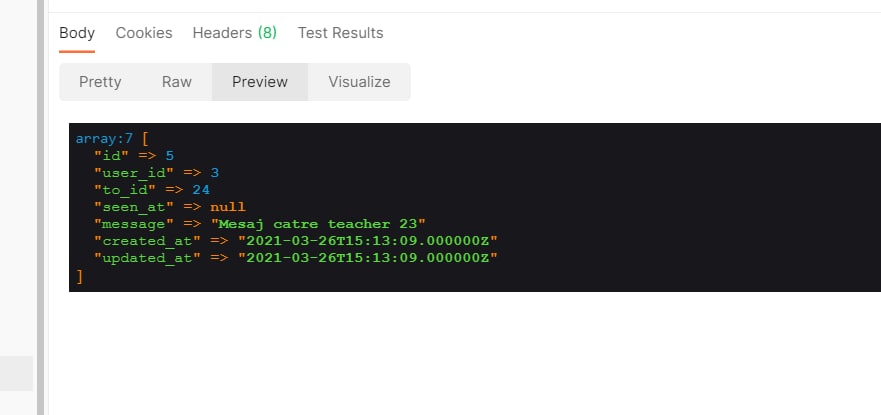Screen dimensions: 881x415
Task: Select the Pretty view mode
Action: (x=100, y=82)
